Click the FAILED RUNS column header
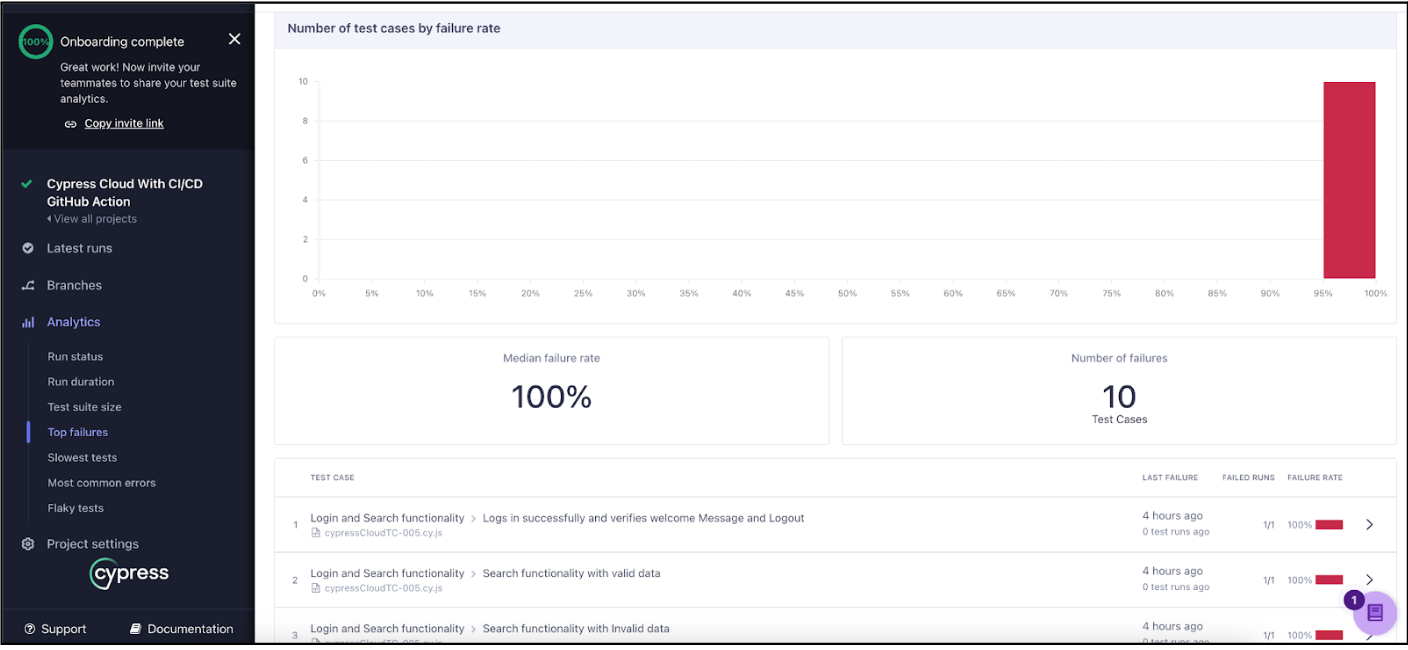 [x=1248, y=478]
